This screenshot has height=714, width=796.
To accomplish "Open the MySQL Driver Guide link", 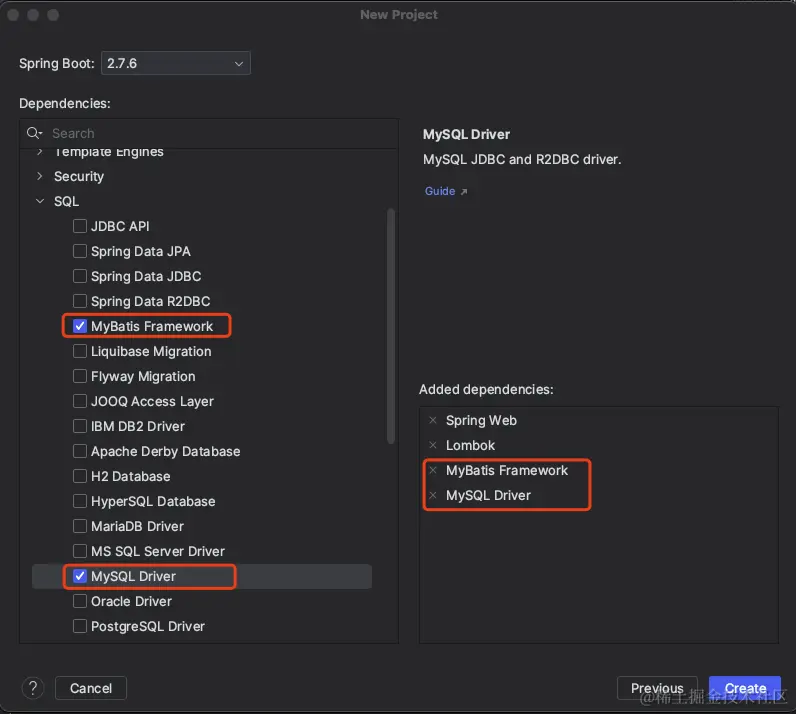I will pos(440,191).
